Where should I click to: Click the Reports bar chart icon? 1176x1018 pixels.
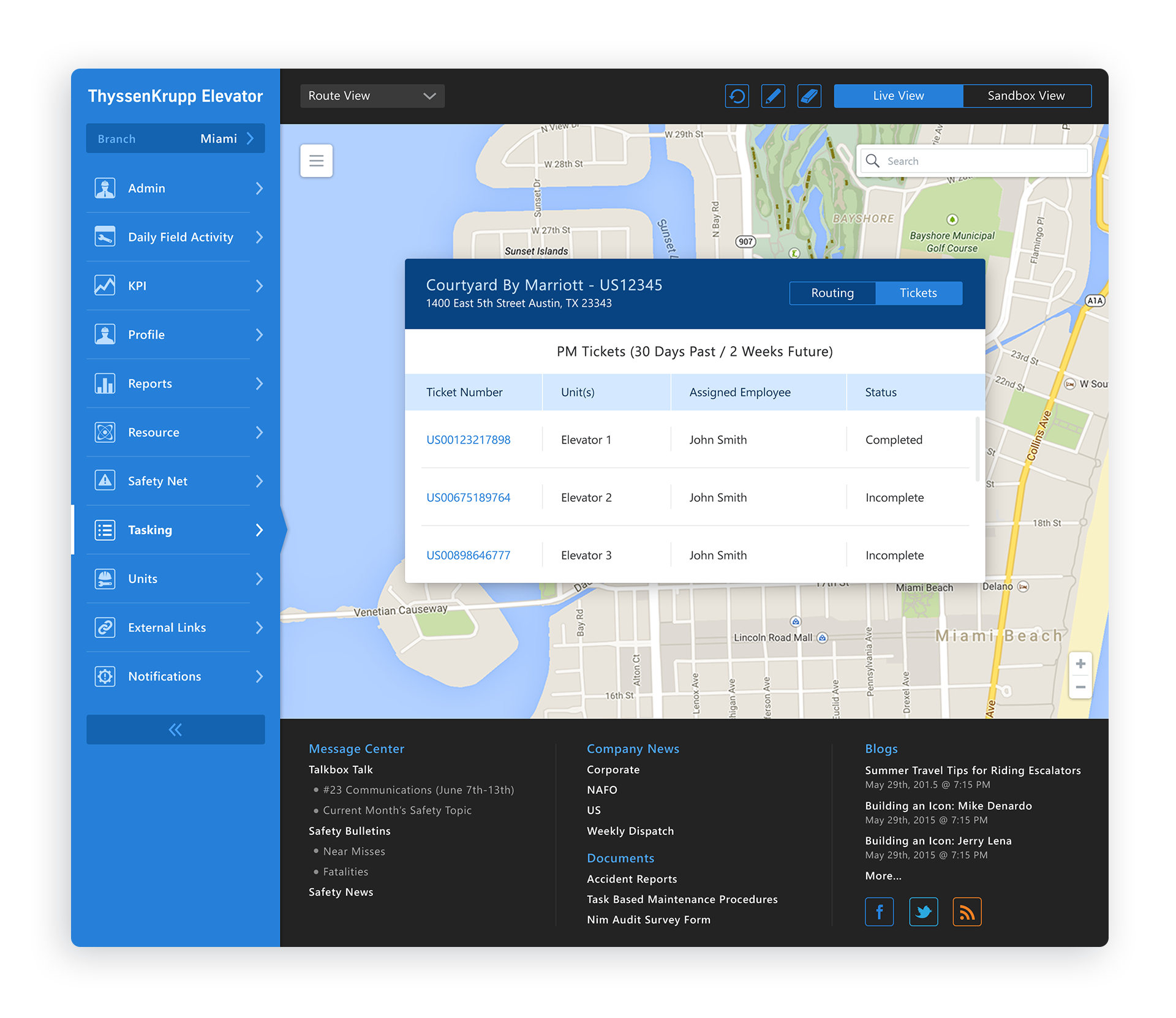pos(105,383)
